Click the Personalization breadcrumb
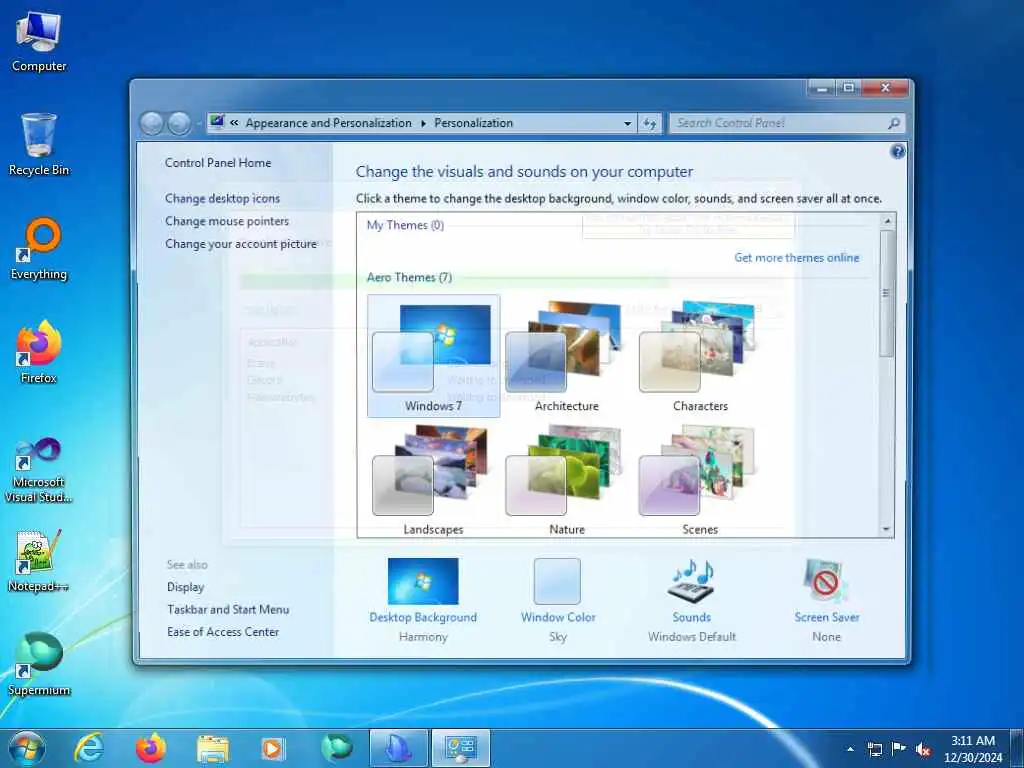This screenshot has height=768, width=1024. (x=473, y=123)
